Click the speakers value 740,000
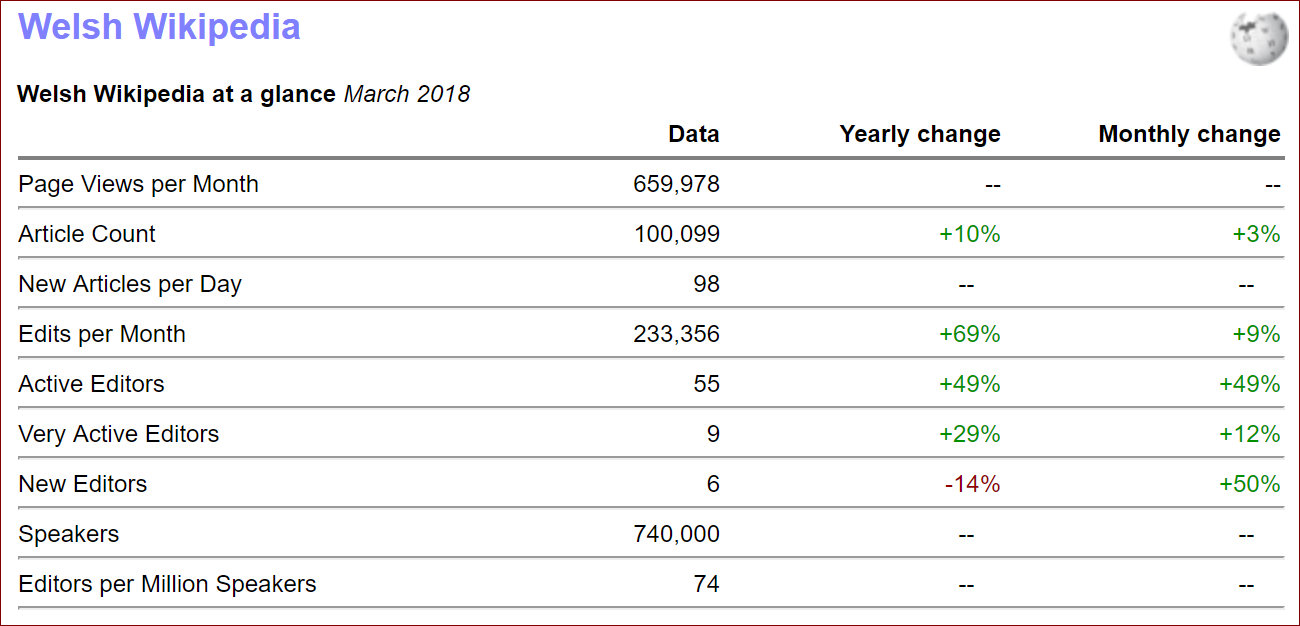The height and width of the screenshot is (626, 1300). [677, 534]
